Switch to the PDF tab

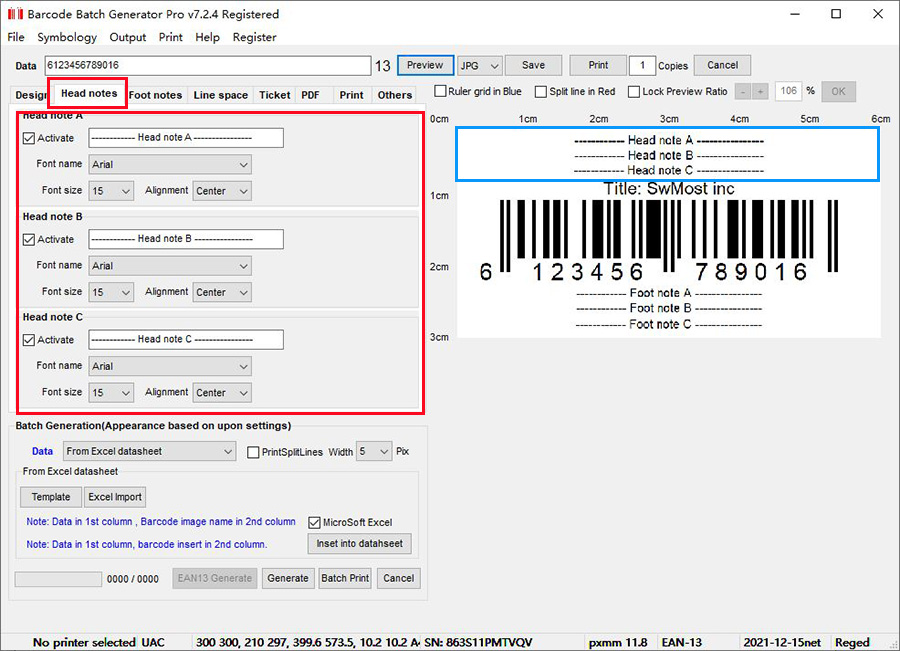[311, 95]
